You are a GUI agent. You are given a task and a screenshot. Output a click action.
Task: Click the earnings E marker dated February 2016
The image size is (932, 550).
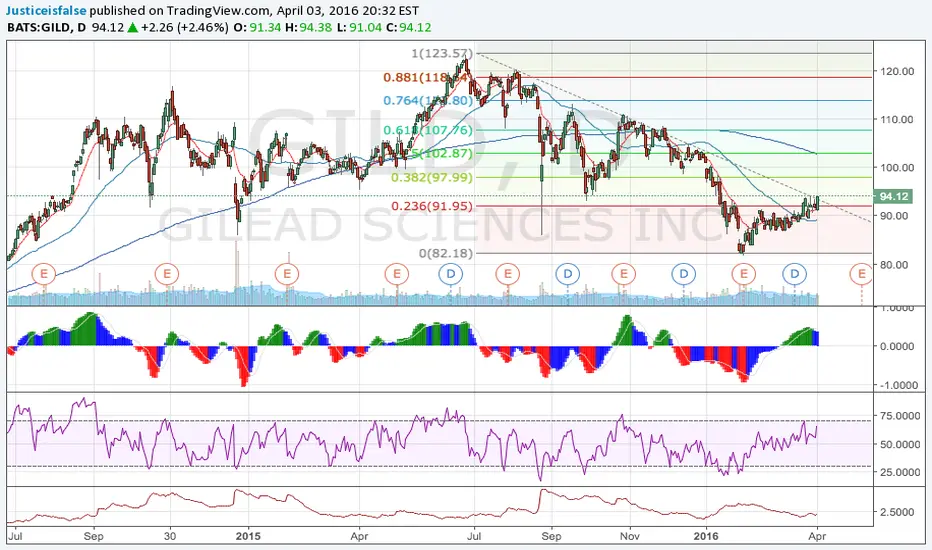(743, 274)
